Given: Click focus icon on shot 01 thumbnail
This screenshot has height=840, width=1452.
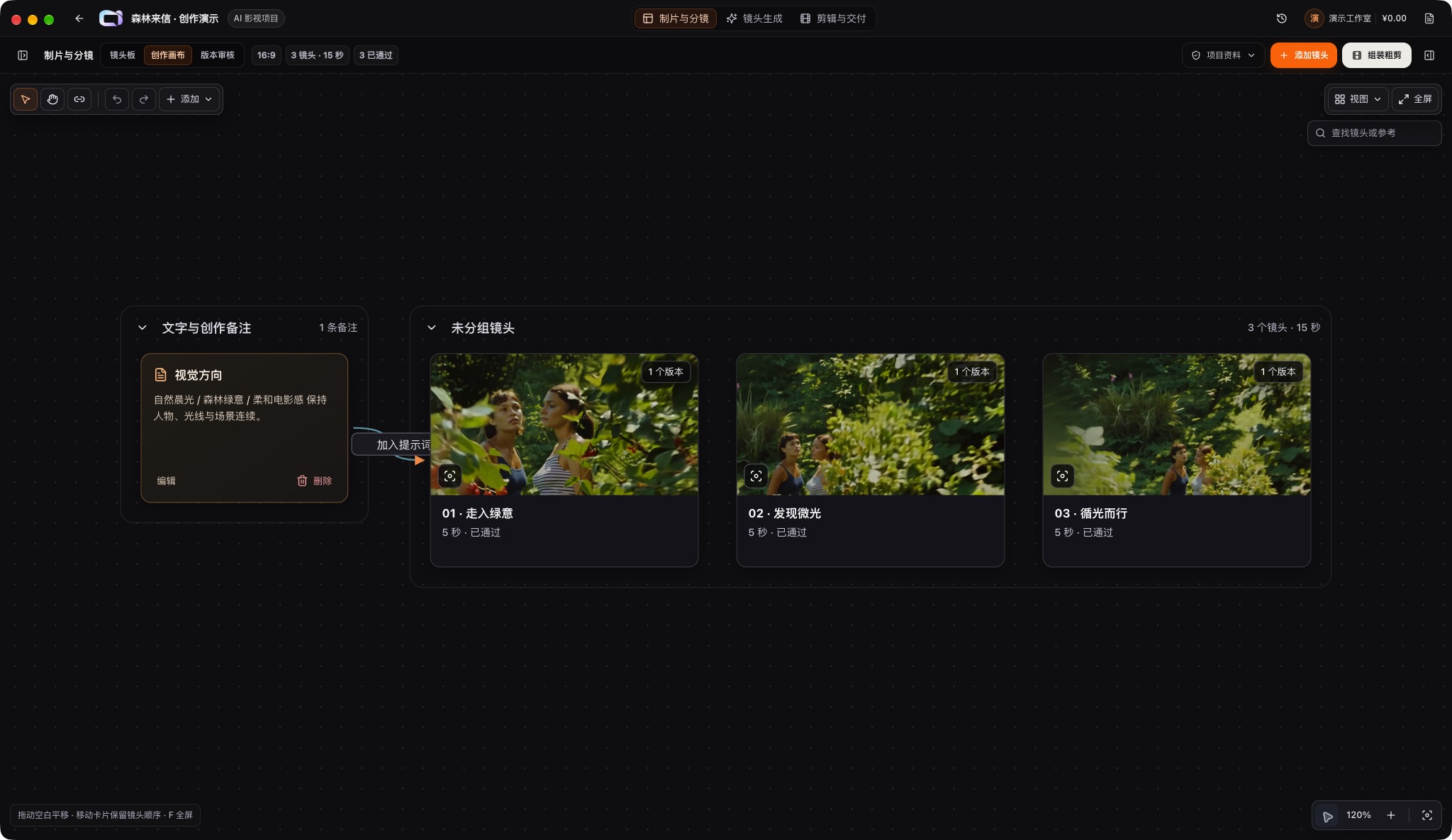Looking at the screenshot, I should coord(450,476).
